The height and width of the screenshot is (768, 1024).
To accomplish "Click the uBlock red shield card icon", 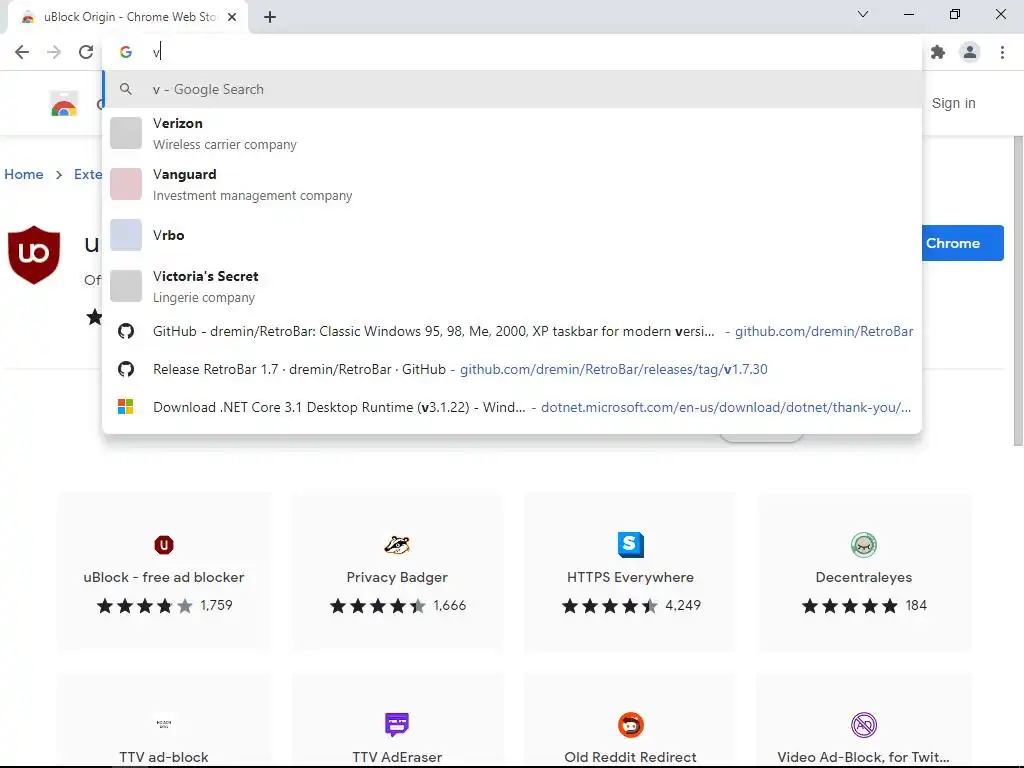I will (x=164, y=545).
